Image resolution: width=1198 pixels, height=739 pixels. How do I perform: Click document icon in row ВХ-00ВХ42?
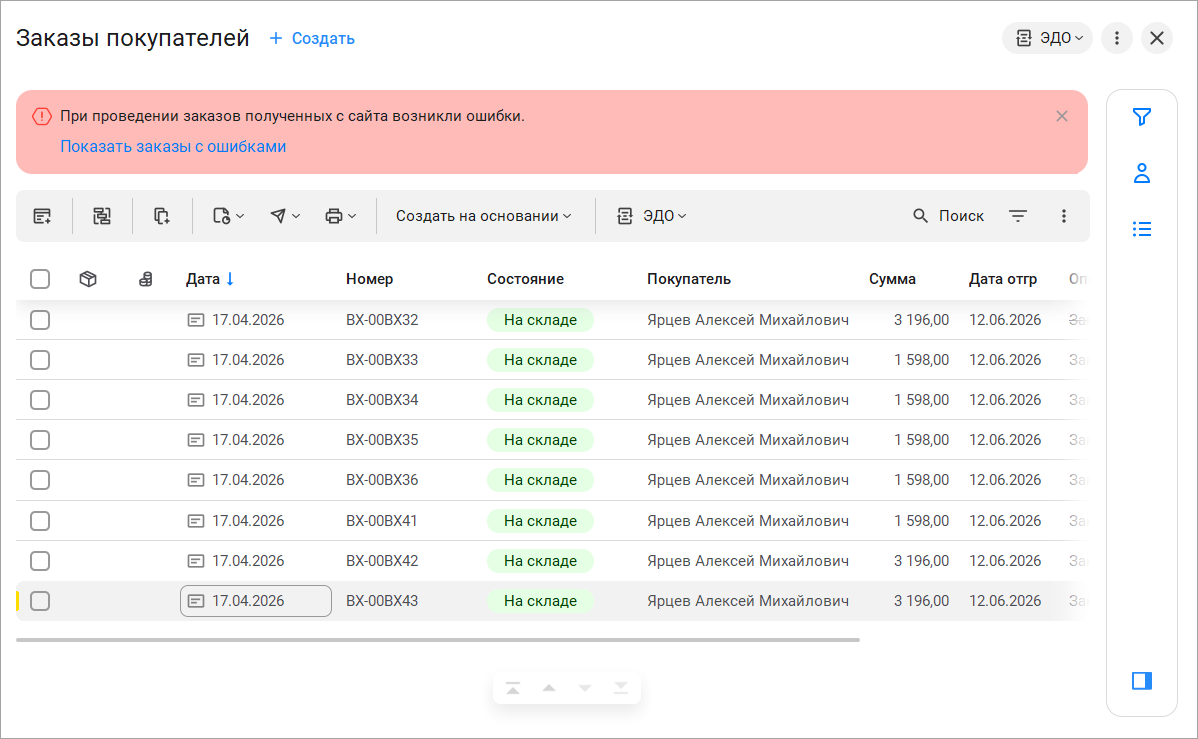pyautogui.click(x=196, y=561)
